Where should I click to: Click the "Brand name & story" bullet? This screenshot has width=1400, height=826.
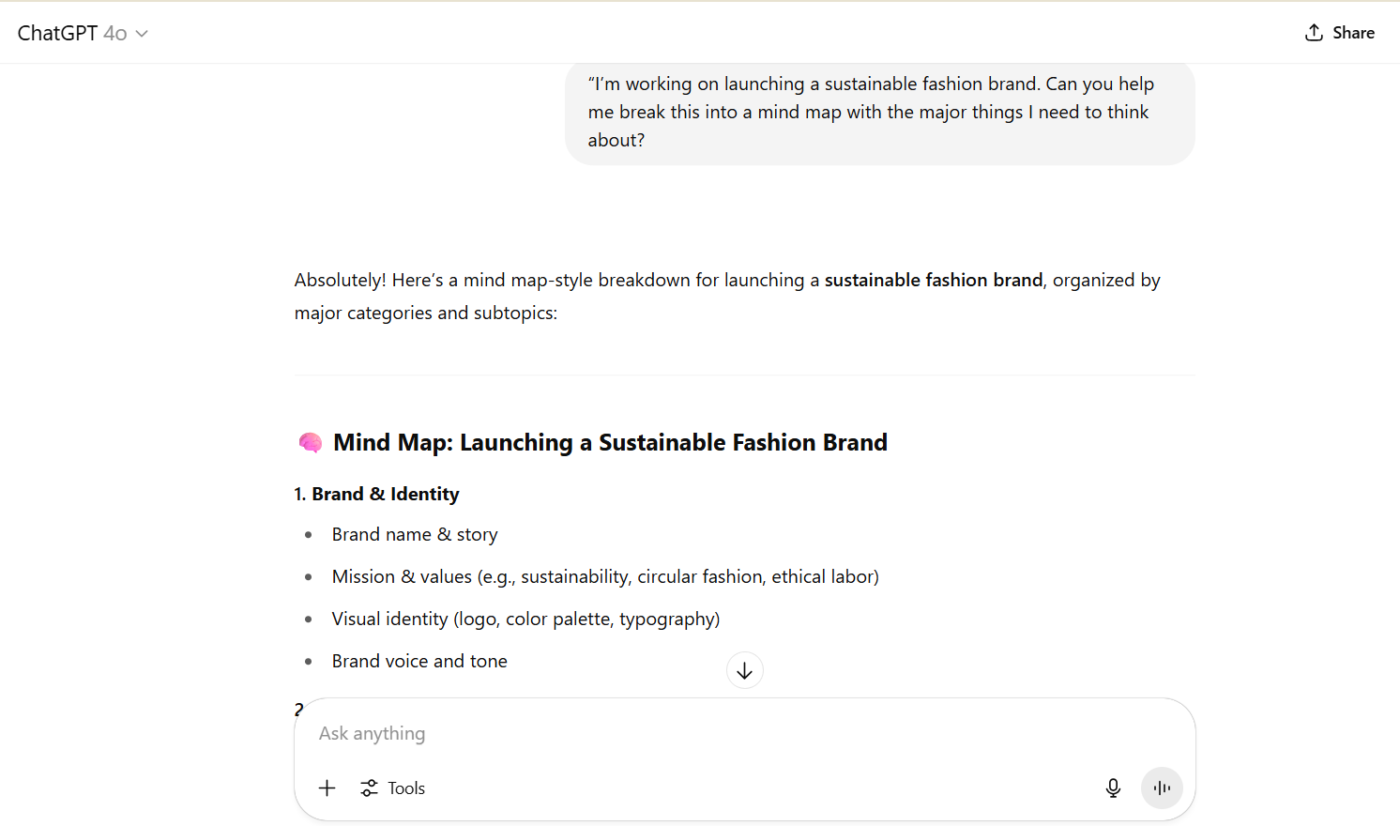(x=414, y=535)
